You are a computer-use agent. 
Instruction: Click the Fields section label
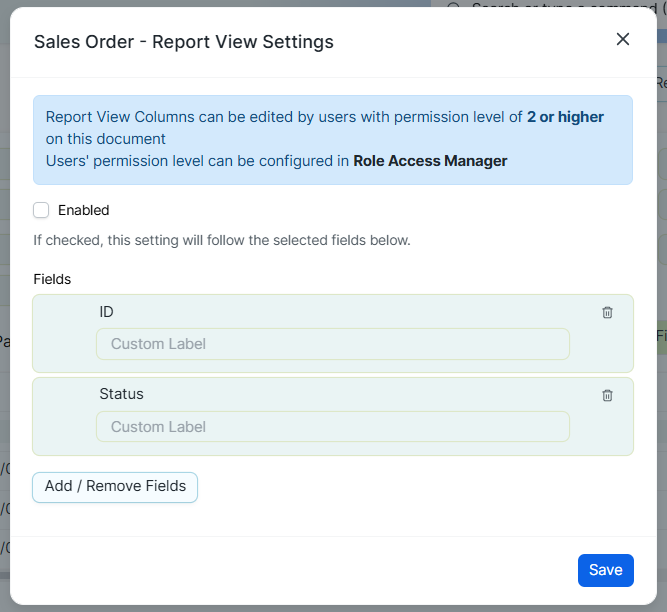52,279
